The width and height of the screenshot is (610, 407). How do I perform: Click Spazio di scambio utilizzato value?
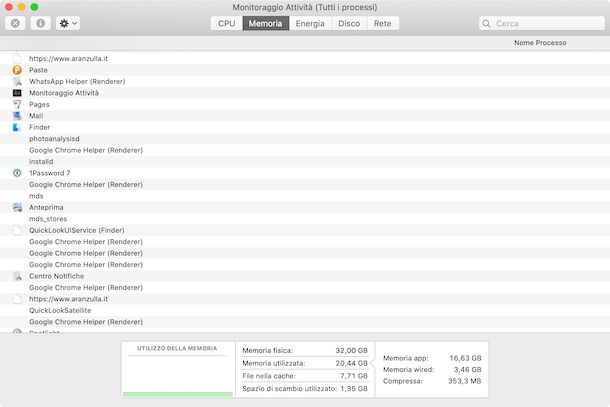(354, 389)
